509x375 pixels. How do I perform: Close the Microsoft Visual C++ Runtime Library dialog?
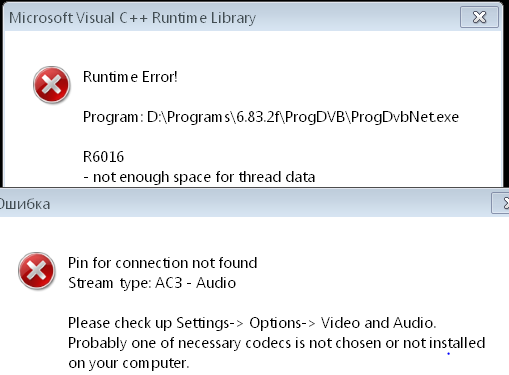[479, 17]
